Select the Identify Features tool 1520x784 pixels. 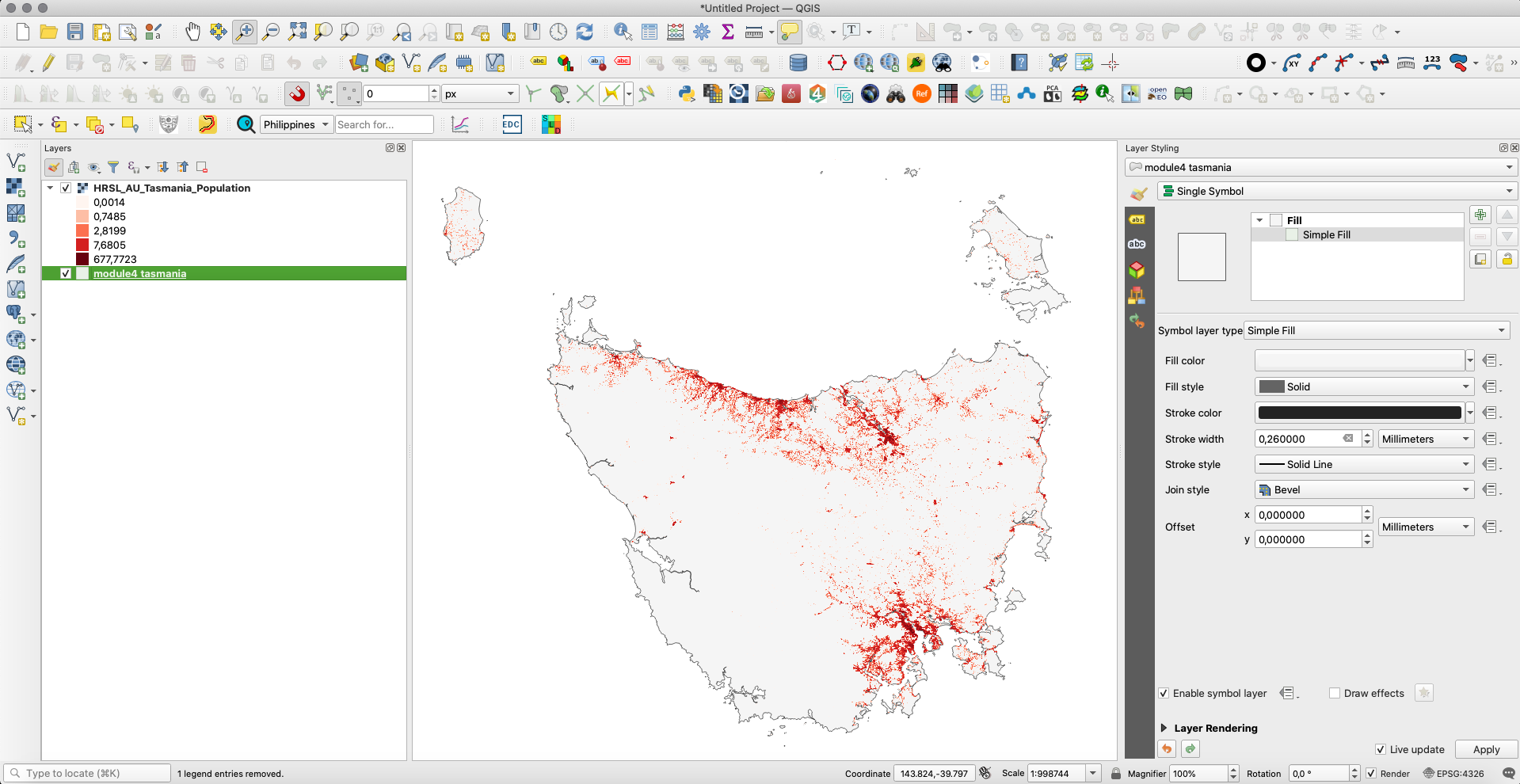623,32
